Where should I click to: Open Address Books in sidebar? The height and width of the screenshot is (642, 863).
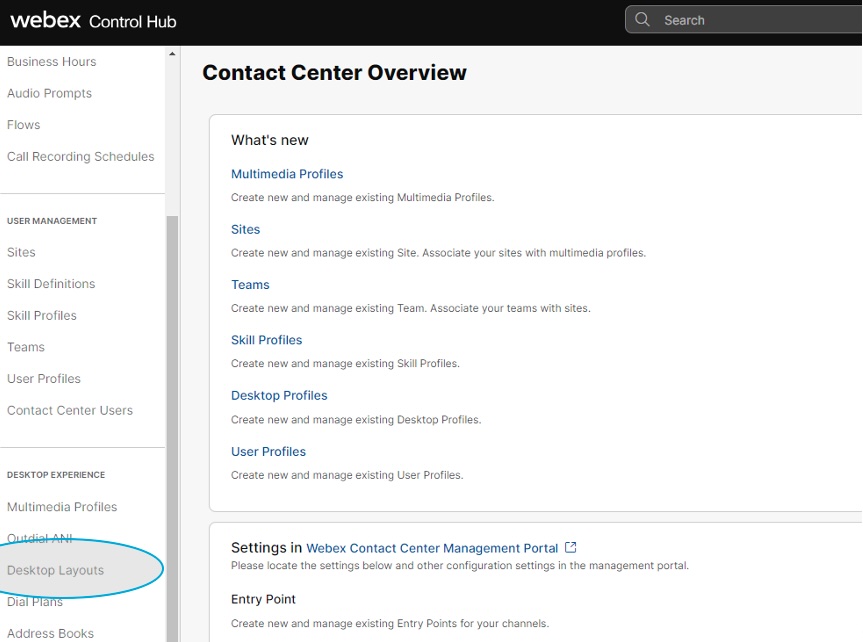(50, 633)
